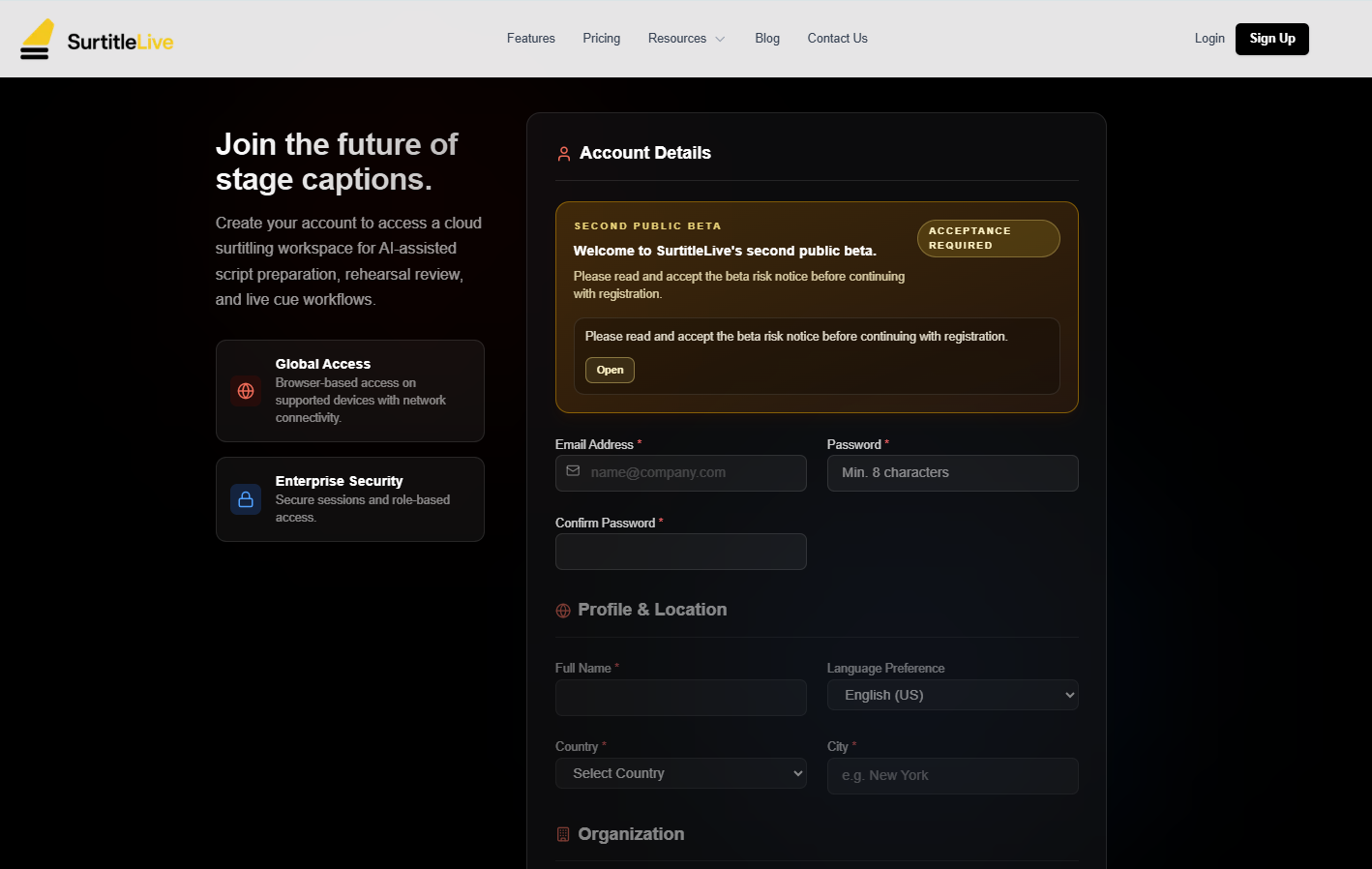The width and height of the screenshot is (1372, 869).
Task: Click the Account Details heading text
Action: pyautogui.click(x=645, y=153)
